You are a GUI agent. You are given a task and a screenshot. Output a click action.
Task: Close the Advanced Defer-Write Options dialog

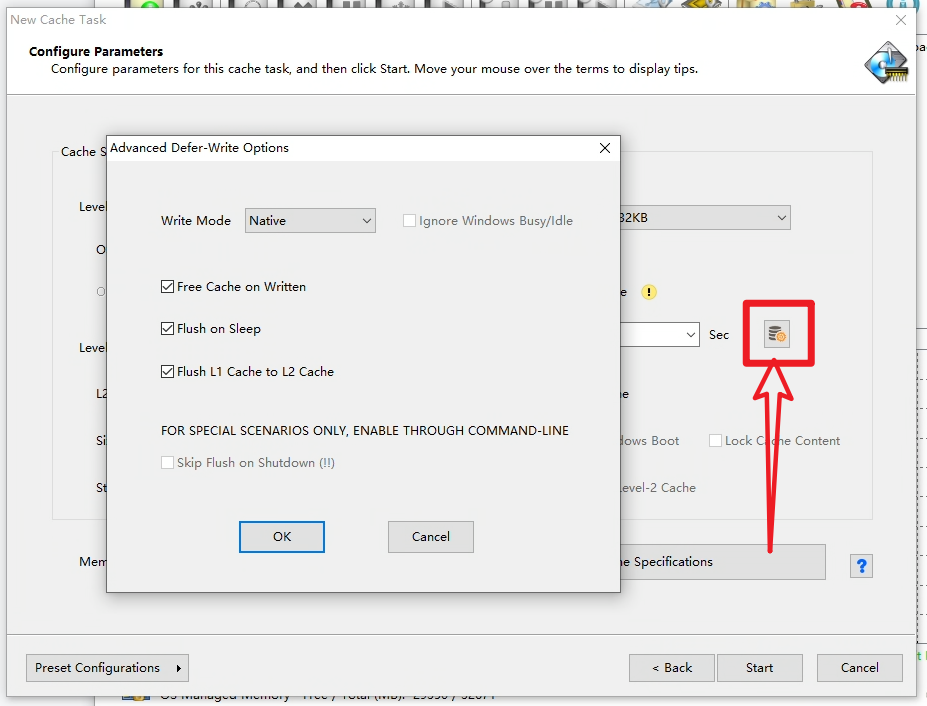coord(604,148)
